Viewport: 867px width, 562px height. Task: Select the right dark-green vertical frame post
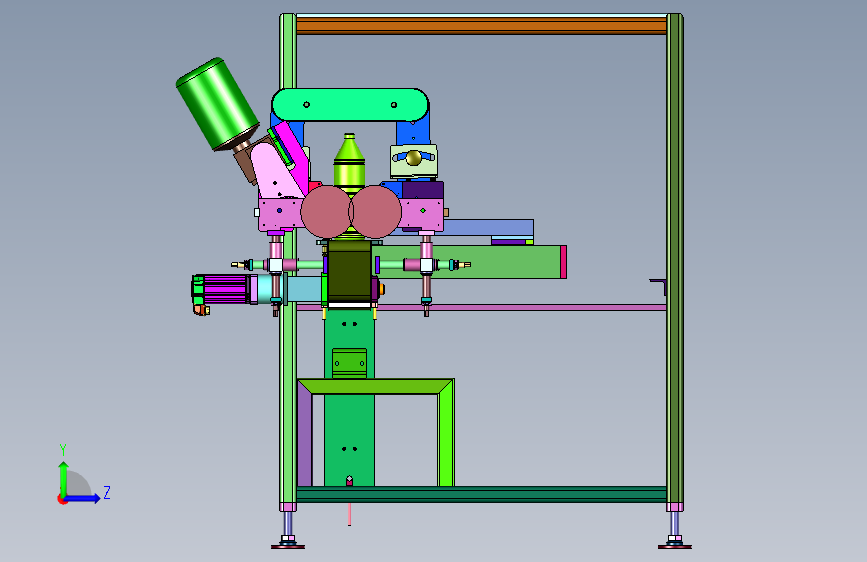tap(675, 259)
